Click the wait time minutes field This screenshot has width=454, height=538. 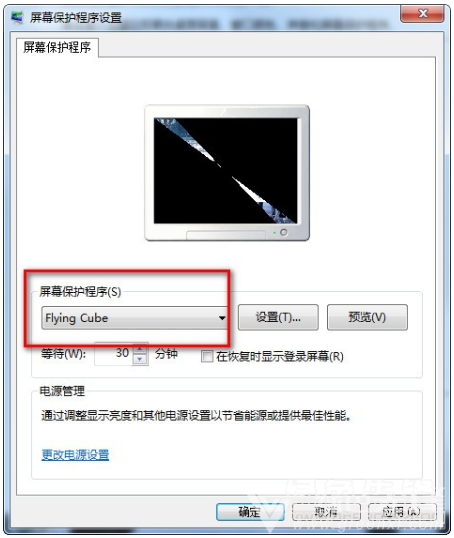click(x=113, y=353)
